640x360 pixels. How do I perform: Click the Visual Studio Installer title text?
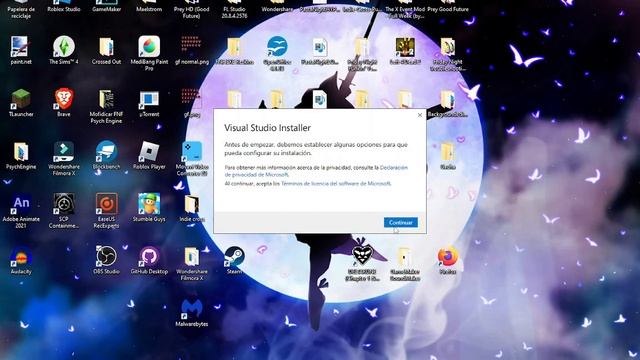[x=267, y=128]
